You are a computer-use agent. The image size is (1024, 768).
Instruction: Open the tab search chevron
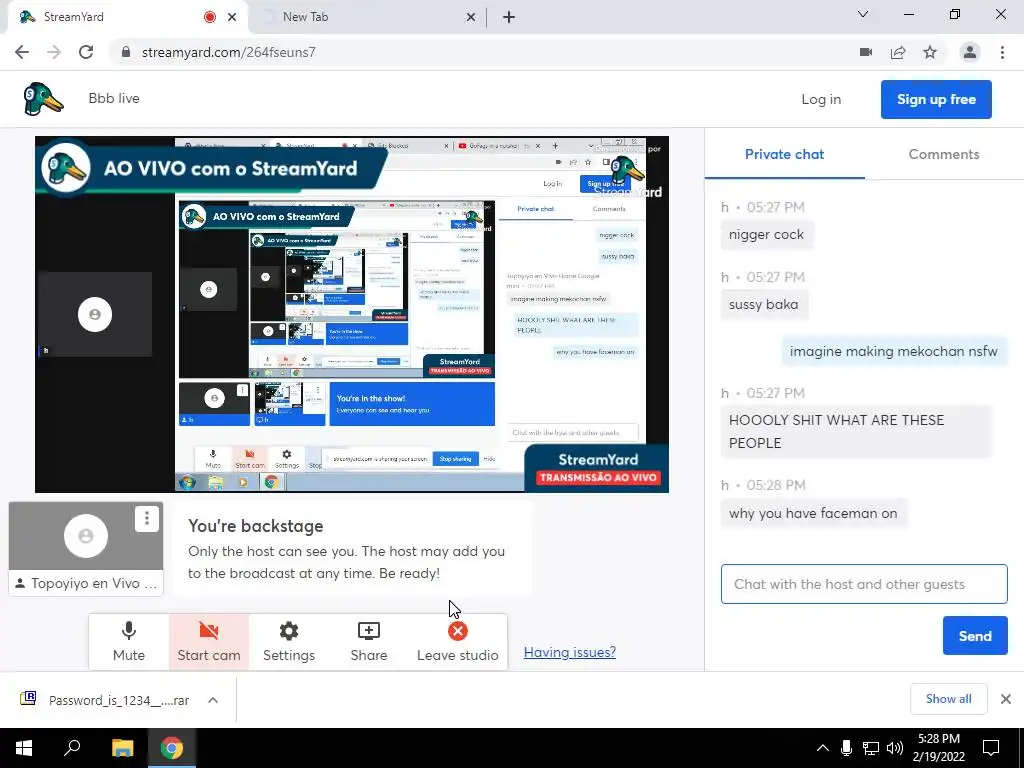coord(863,14)
